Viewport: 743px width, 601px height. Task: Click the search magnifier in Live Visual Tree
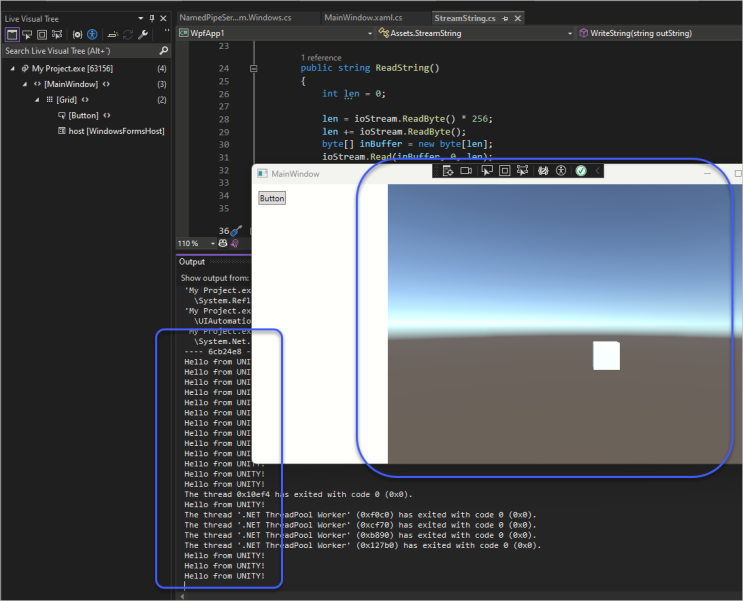point(163,50)
